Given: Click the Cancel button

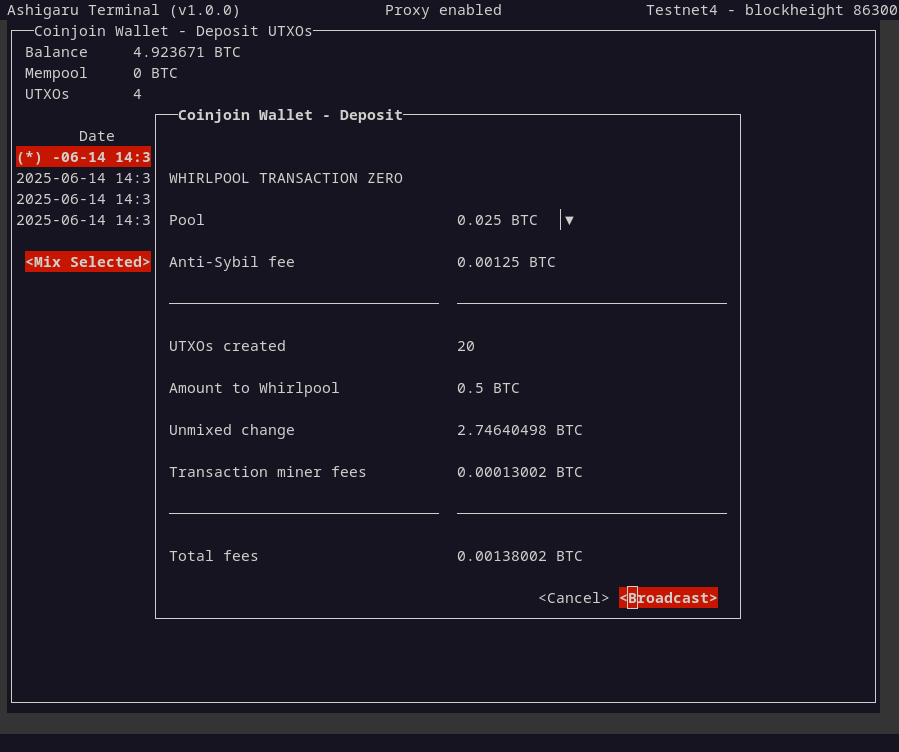Looking at the screenshot, I should pos(573,598).
